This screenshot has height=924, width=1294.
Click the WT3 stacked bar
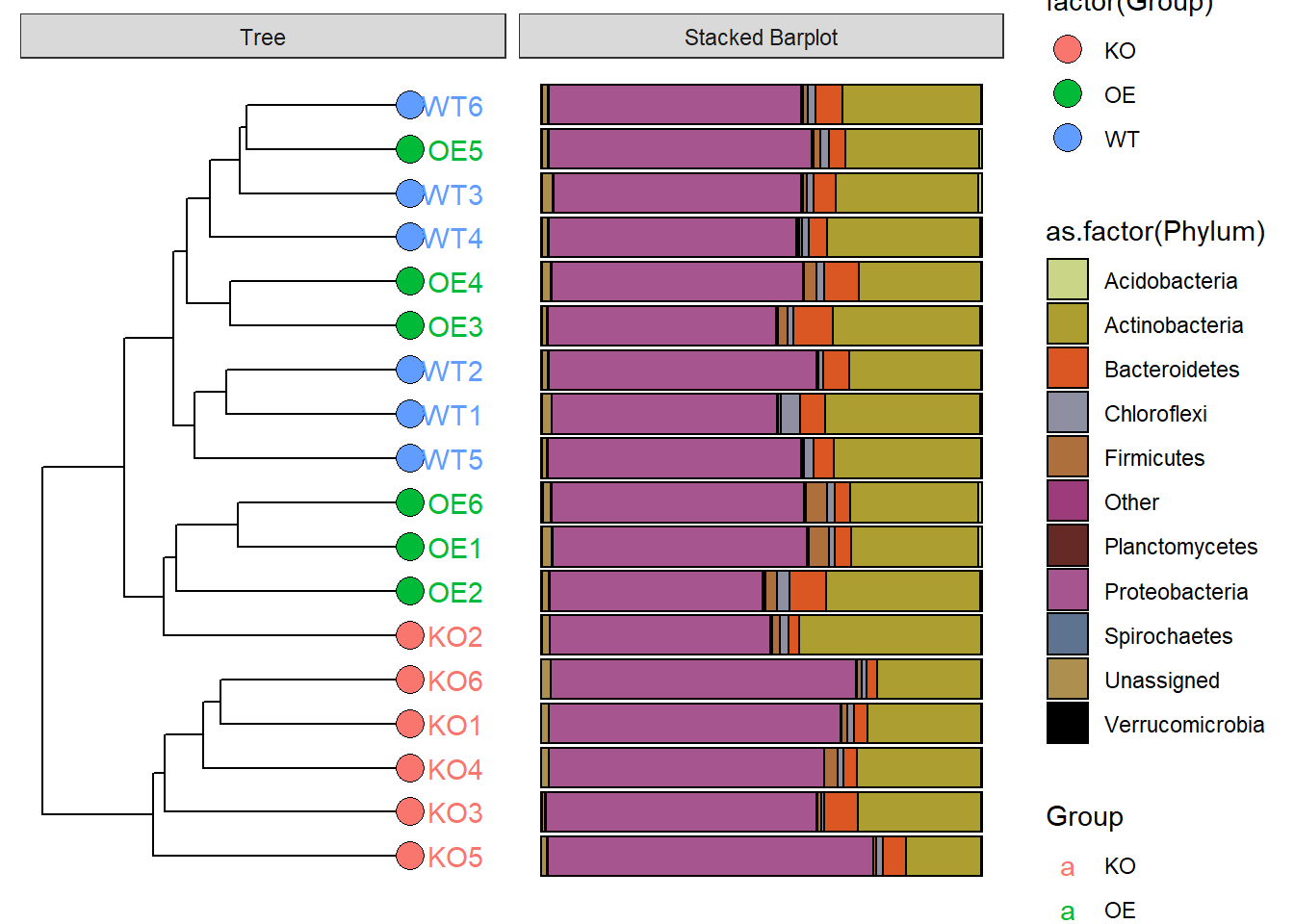point(761,192)
